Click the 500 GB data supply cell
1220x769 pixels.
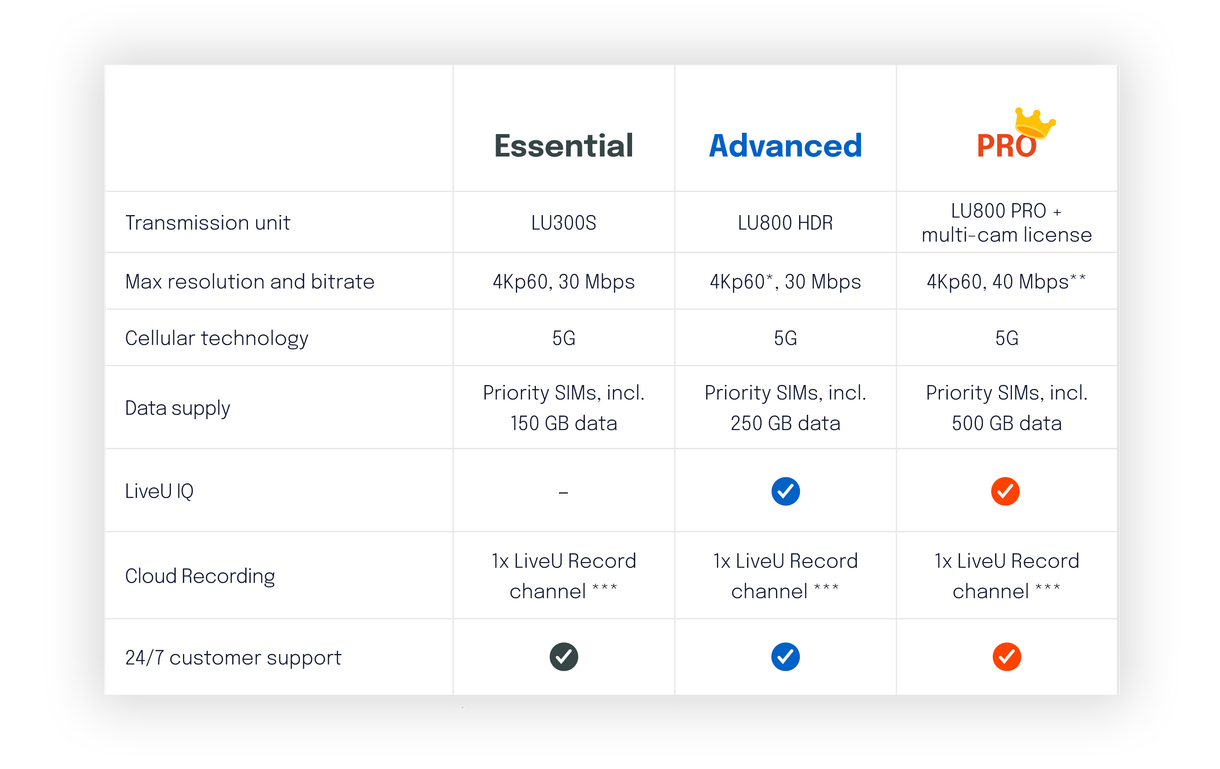[x=1007, y=408]
